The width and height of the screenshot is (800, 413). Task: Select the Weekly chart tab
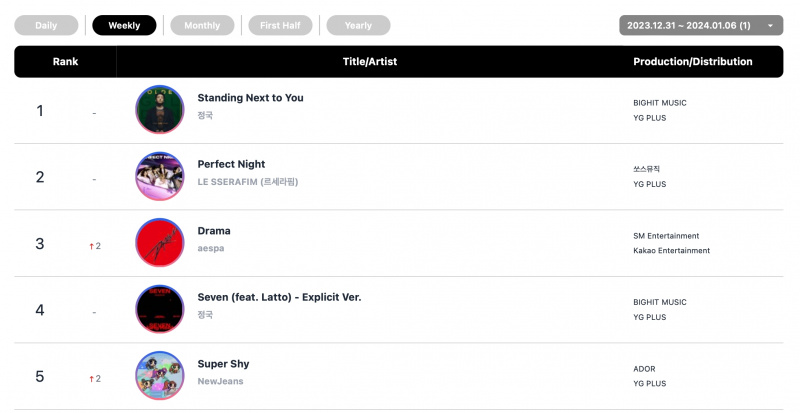pos(124,26)
